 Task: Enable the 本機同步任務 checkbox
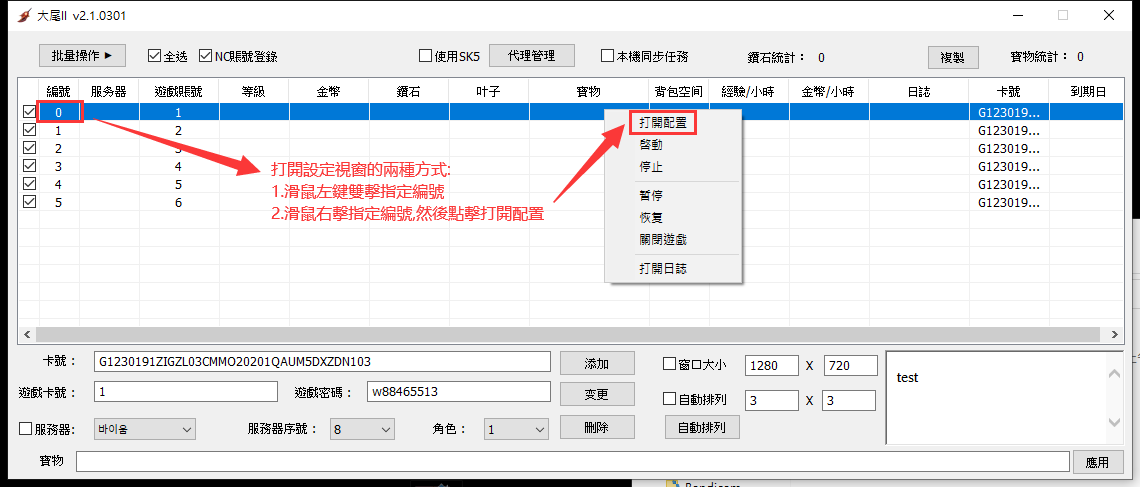607,56
